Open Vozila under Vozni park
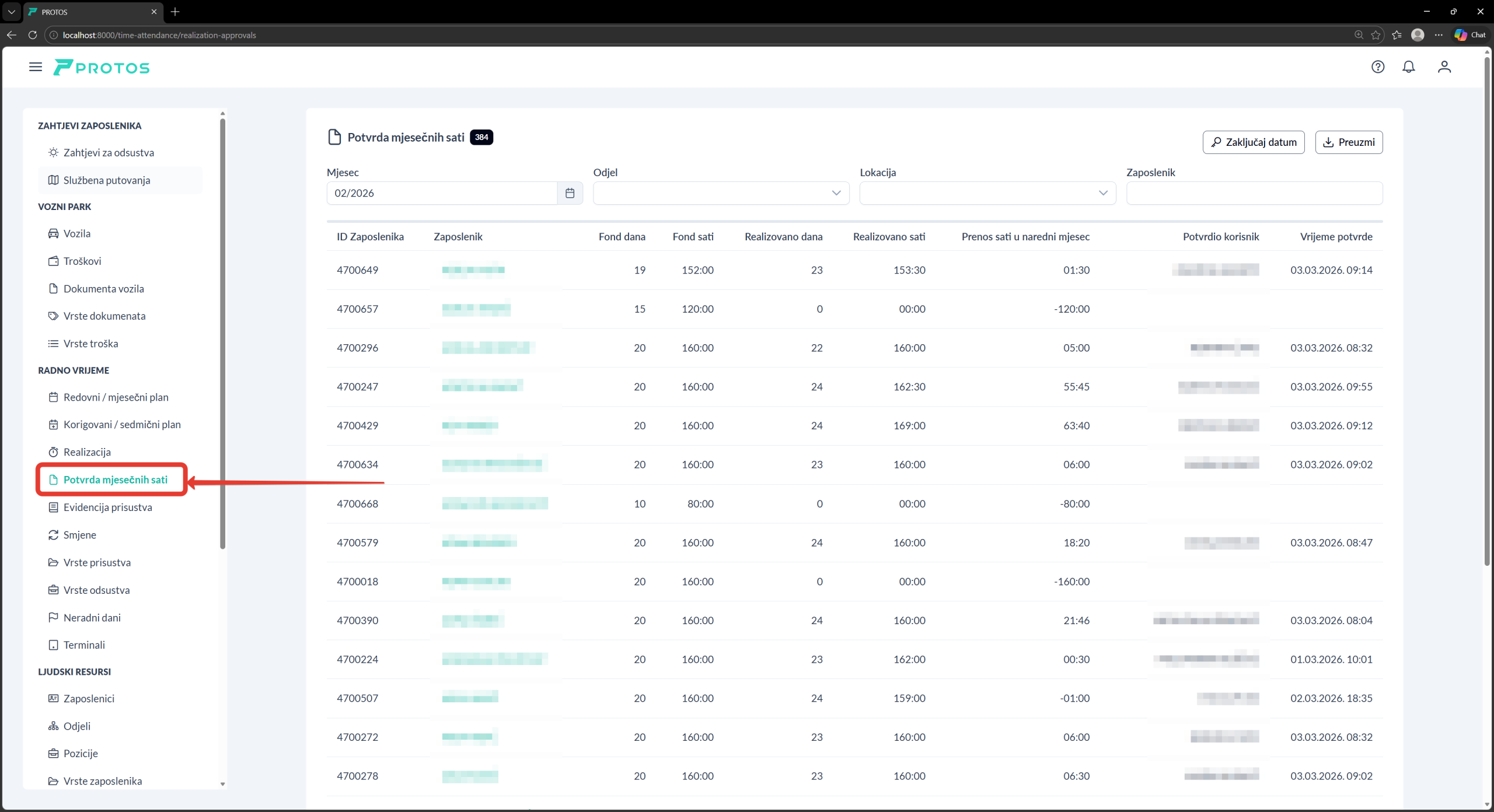Viewport: 1494px width, 812px height. (x=76, y=233)
